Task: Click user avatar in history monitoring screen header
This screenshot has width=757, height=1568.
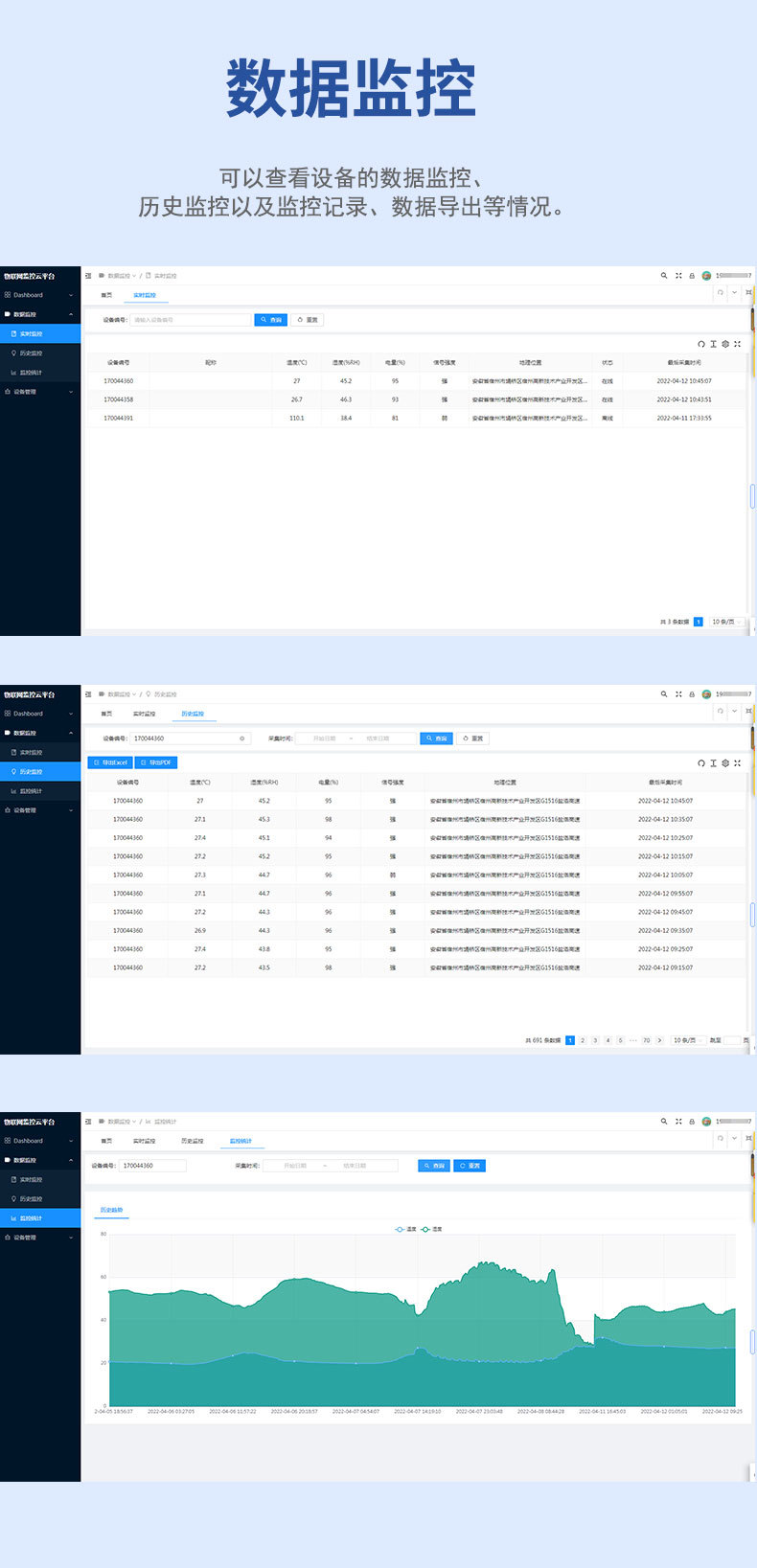Action: tap(706, 694)
